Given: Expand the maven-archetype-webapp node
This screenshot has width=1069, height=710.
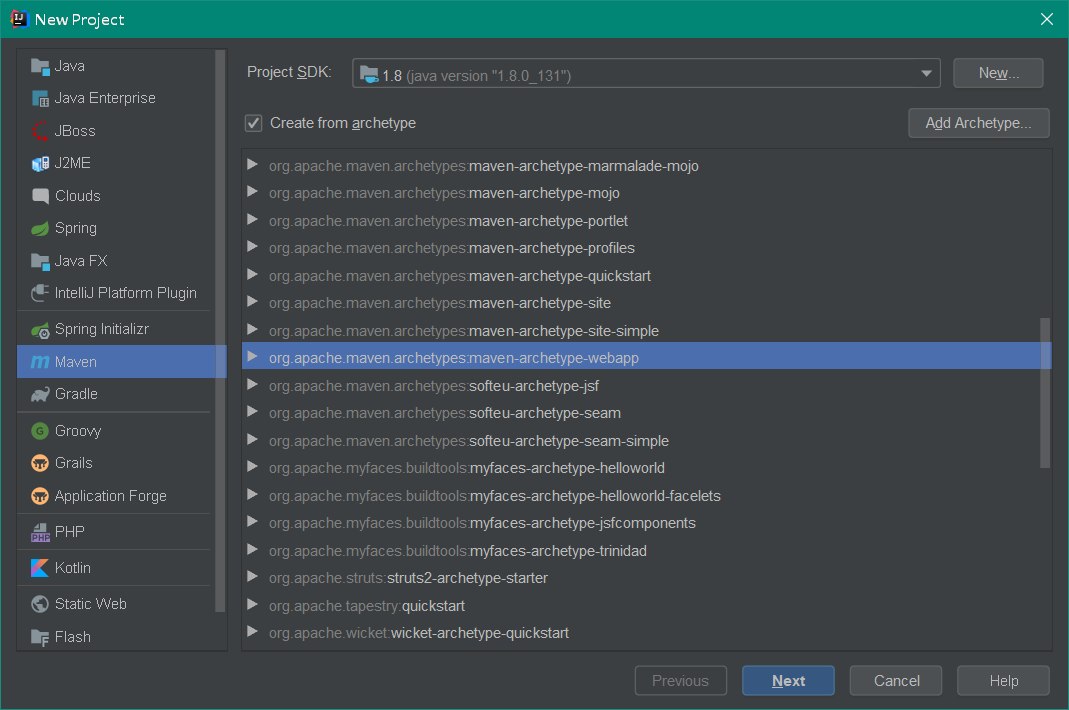Looking at the screenshot, I should click(x=252, y=357).
